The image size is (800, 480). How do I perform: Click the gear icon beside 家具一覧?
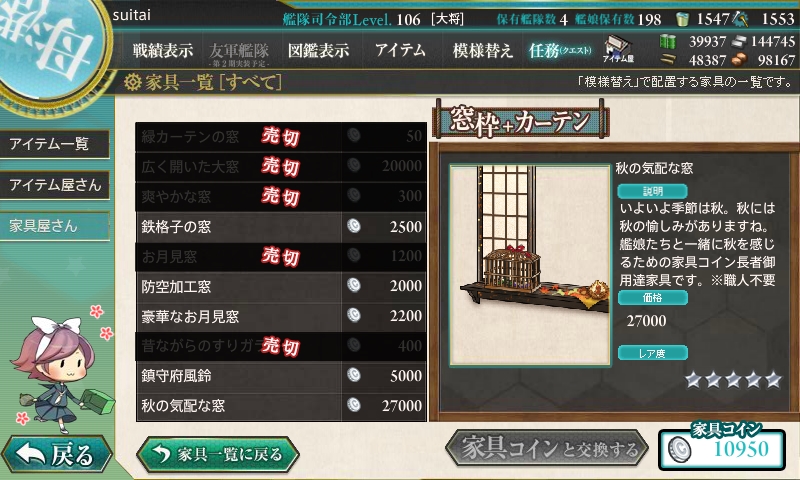click(132, 82)
